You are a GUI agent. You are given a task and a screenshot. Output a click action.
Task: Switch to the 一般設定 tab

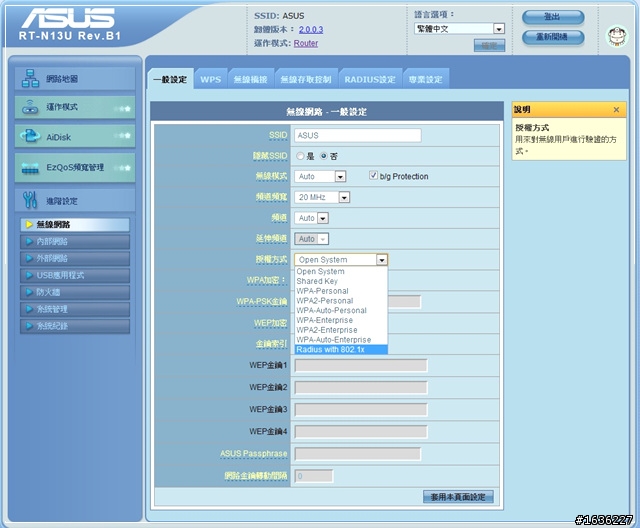[x=170, y=79]
